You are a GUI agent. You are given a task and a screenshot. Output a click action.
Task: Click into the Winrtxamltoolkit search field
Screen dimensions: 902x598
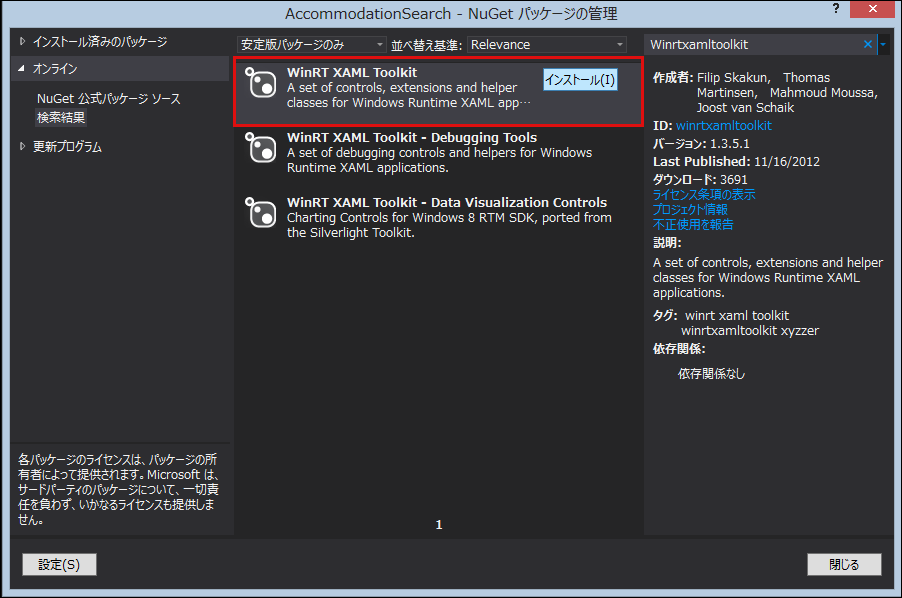[754, 44]
